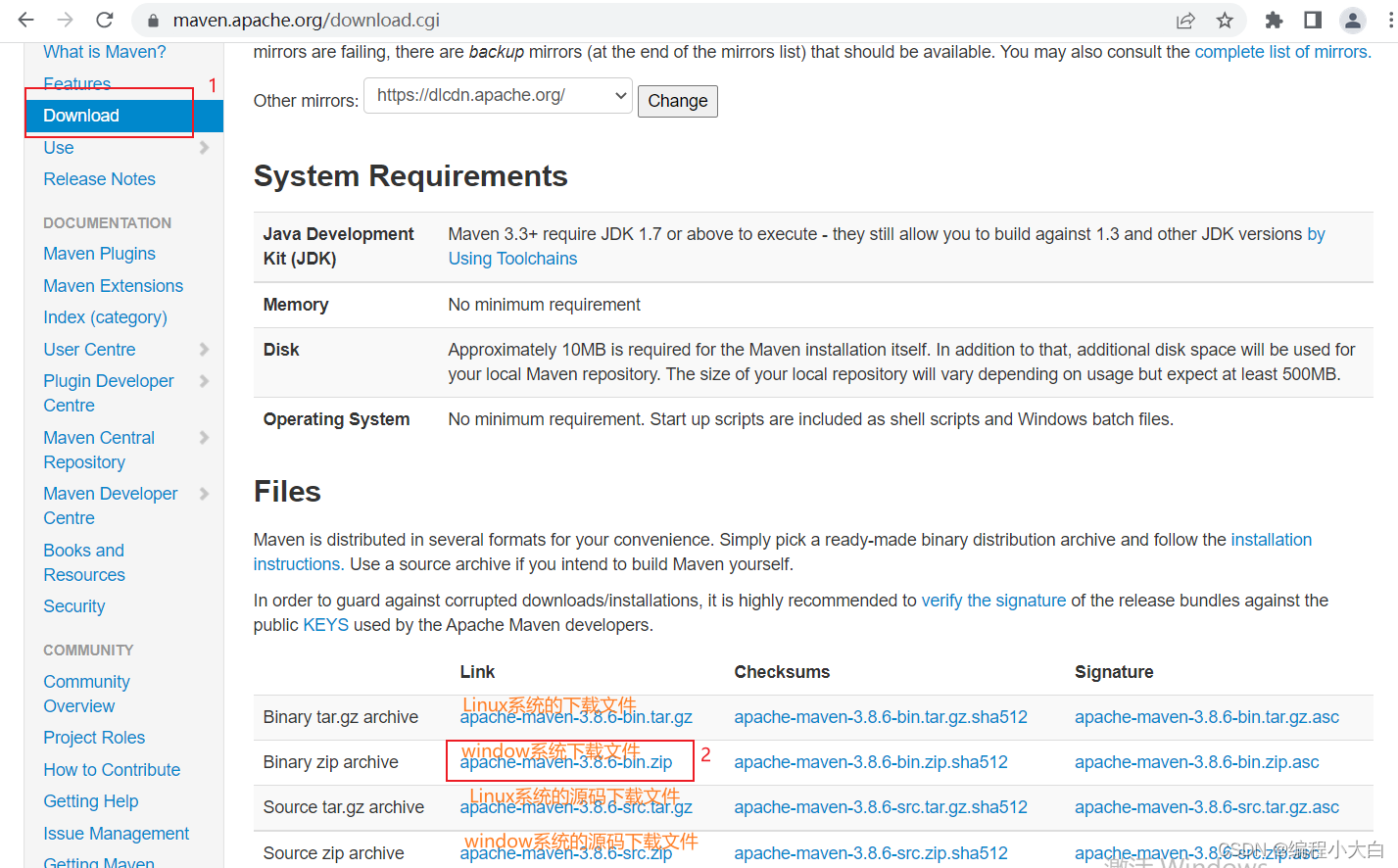Open Books and Resources link
Image resolution: width=1398 pixels, height=868 pixels.
click(x=84, y=562)
